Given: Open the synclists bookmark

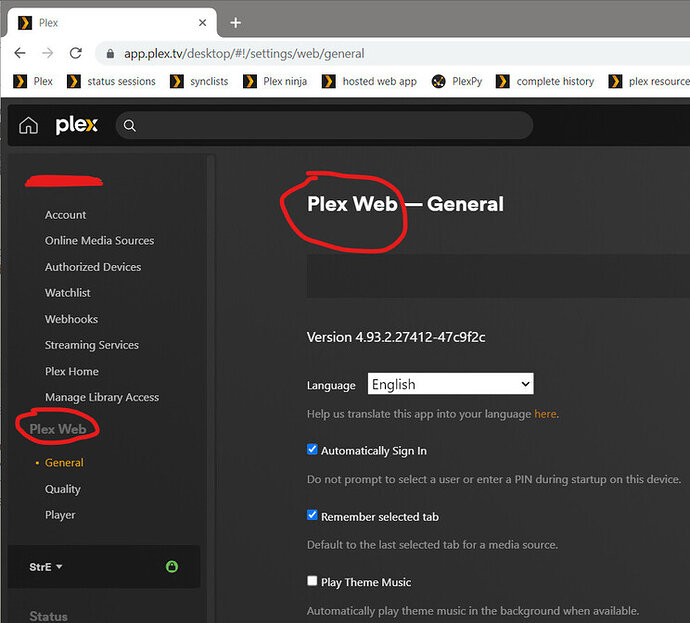Looking at the screenshot, I should tap(199, 81).
